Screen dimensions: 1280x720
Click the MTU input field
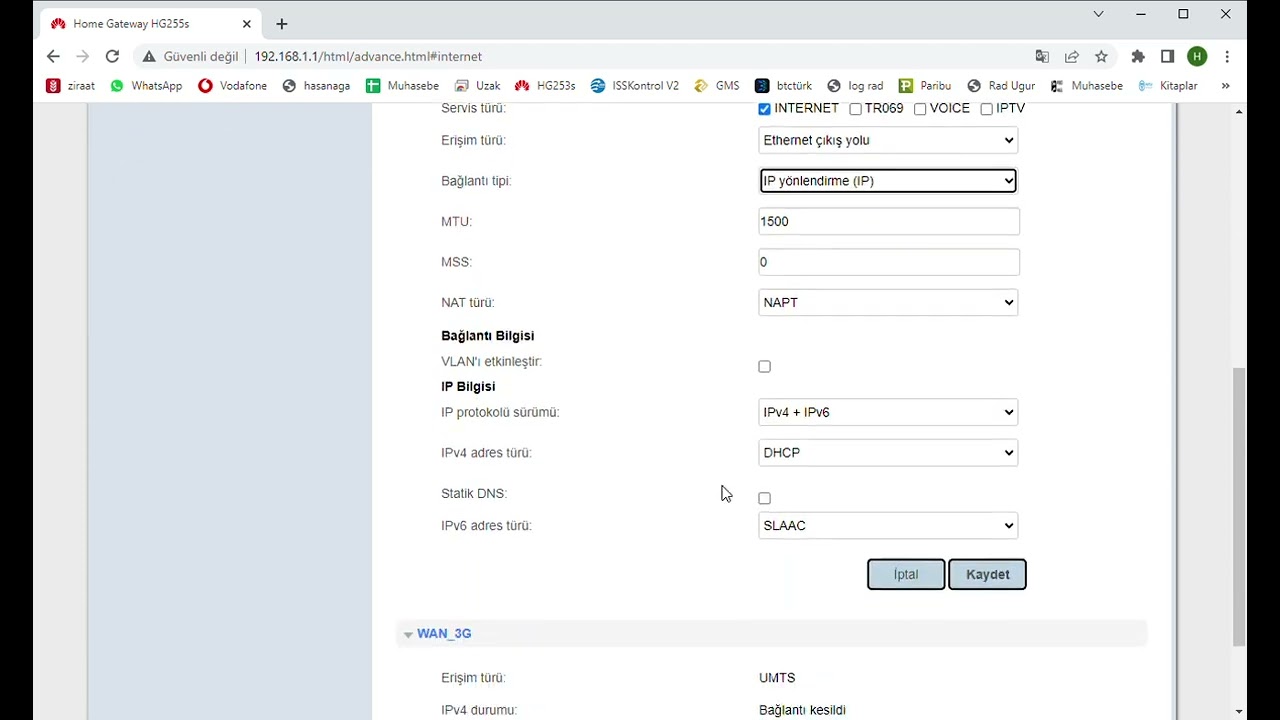889,221
